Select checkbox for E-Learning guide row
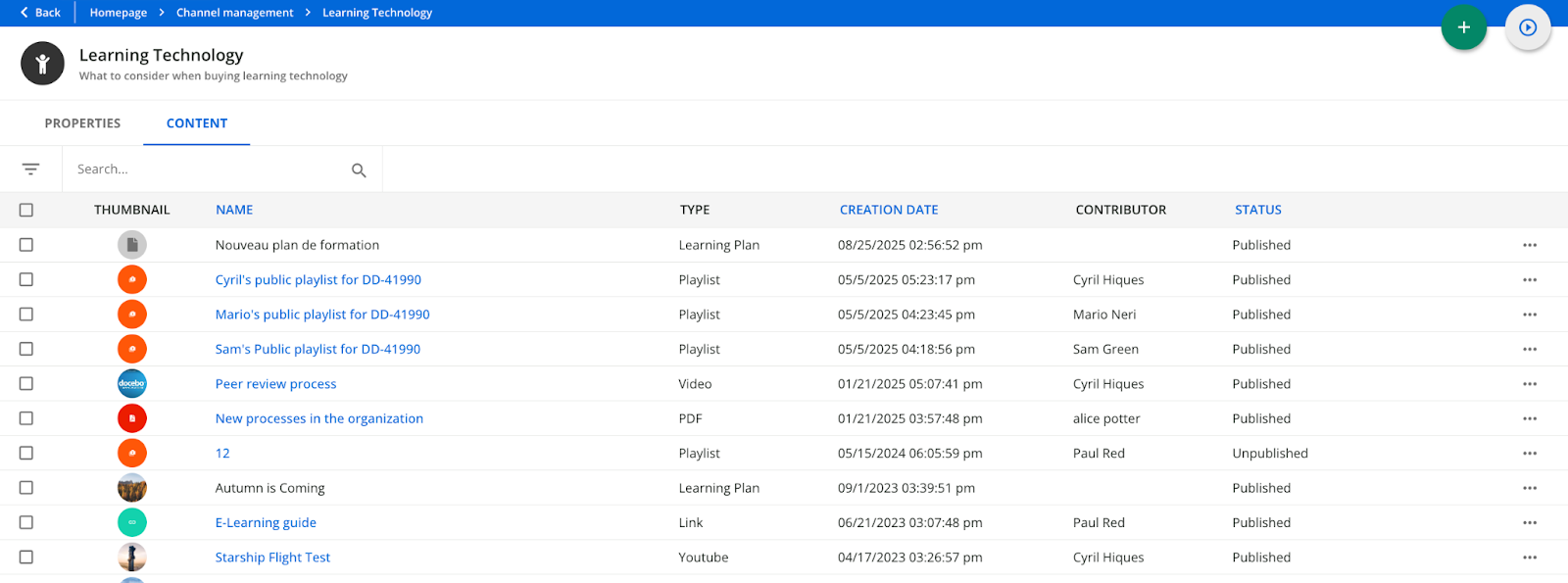The width and height of the screenshot is (1568, 583). coord(26,522)
